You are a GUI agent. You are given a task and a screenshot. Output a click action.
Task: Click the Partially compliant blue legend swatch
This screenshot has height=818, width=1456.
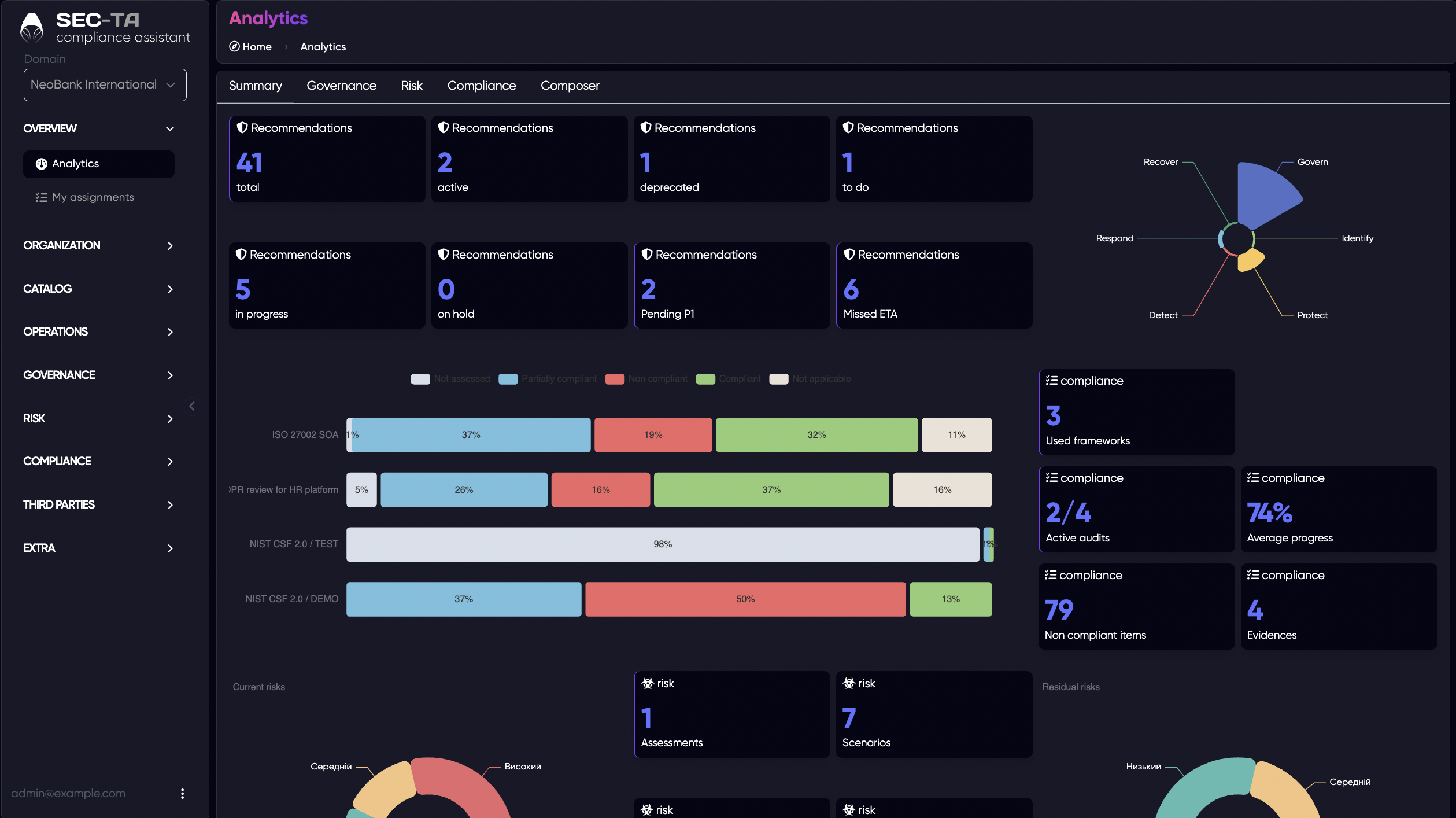508,379
